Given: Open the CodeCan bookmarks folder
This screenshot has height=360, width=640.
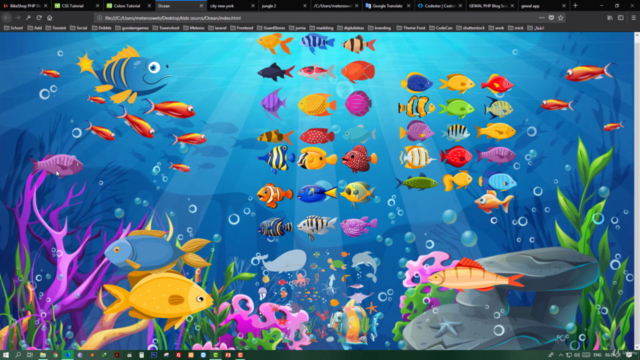Looking at the screenshot, I should (x=441, y=28).
